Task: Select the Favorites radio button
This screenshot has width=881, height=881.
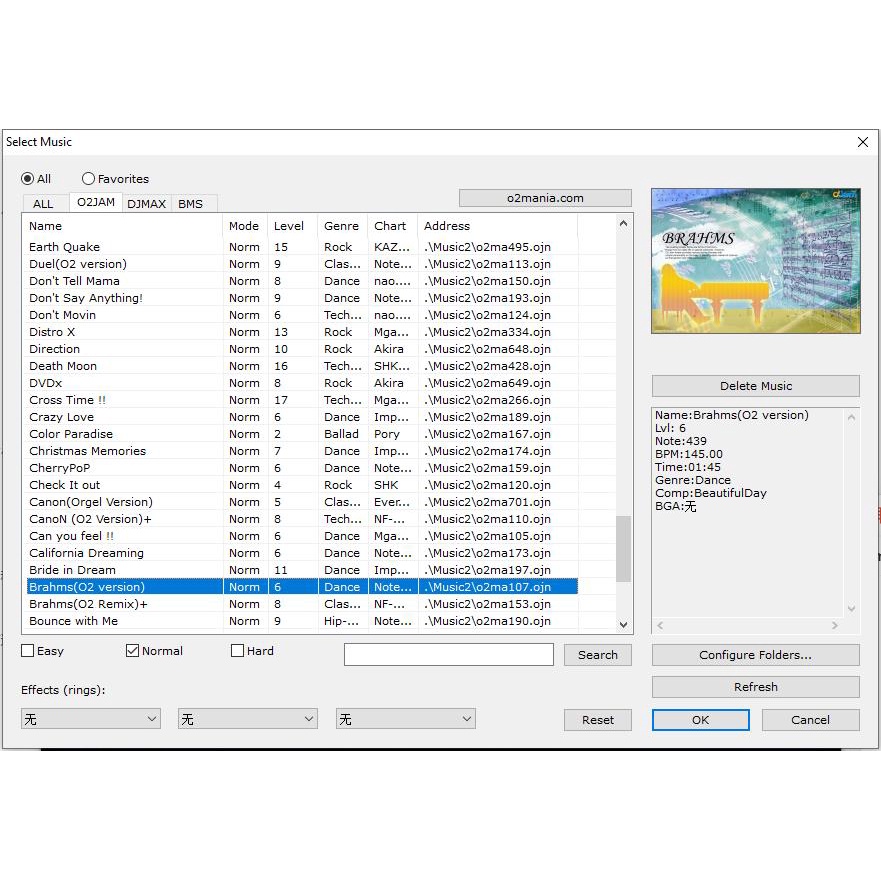Action: (89, 179)
